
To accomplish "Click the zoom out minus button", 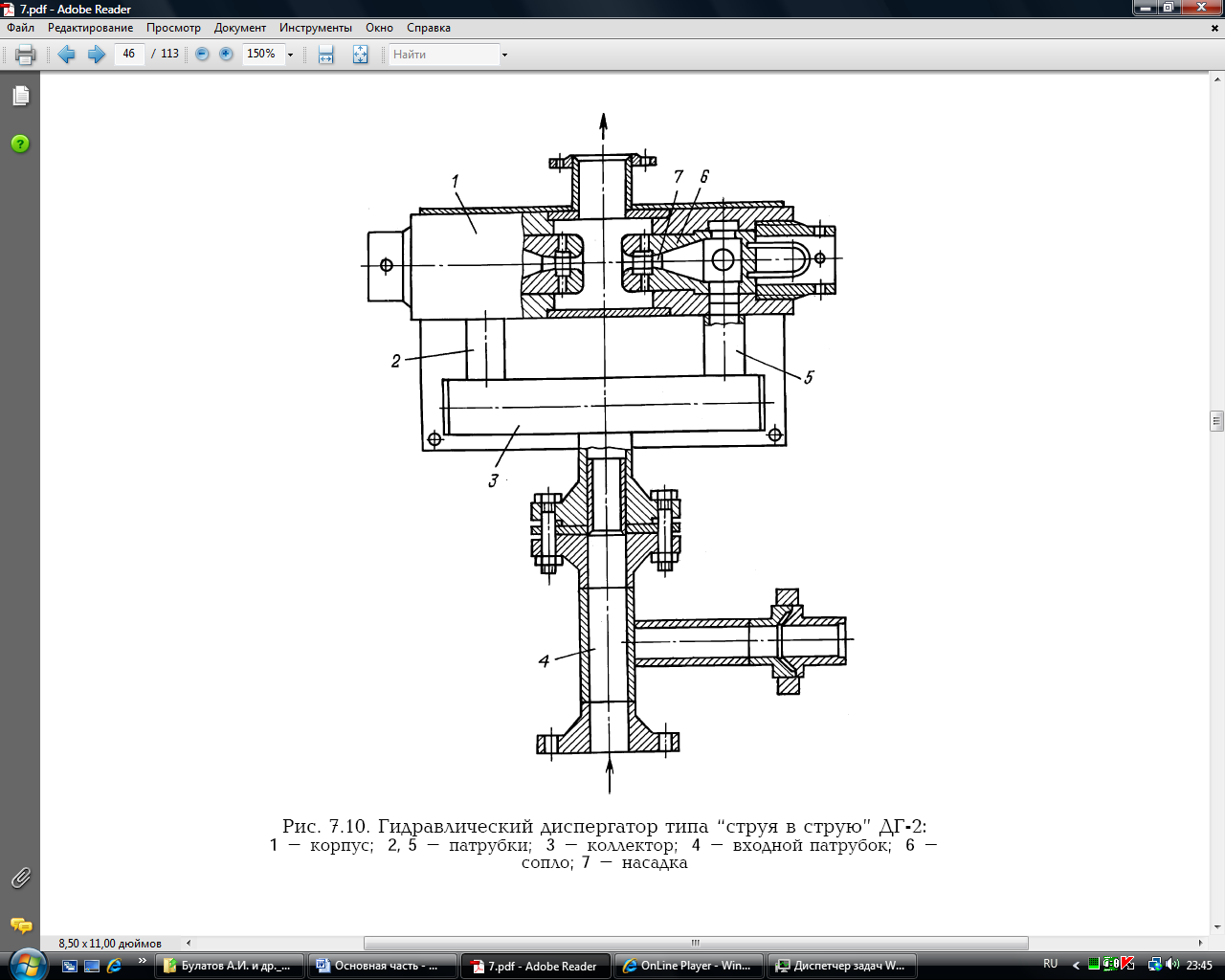I will pos(202,55).
